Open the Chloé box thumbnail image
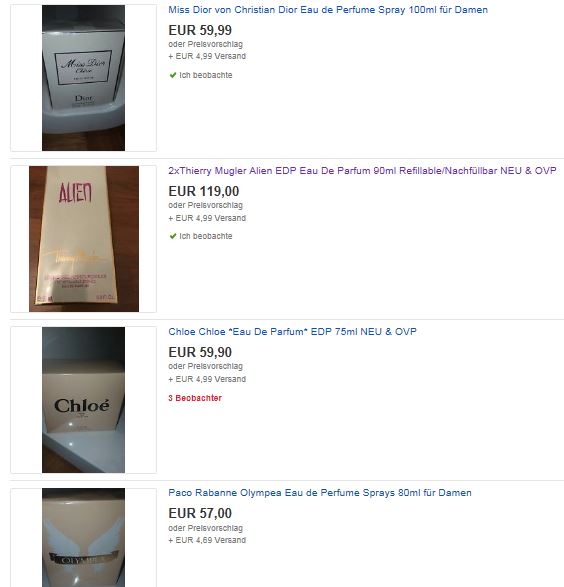Image resolution: width=564 pixels, height=587 pixels. (x=83, y=400)
